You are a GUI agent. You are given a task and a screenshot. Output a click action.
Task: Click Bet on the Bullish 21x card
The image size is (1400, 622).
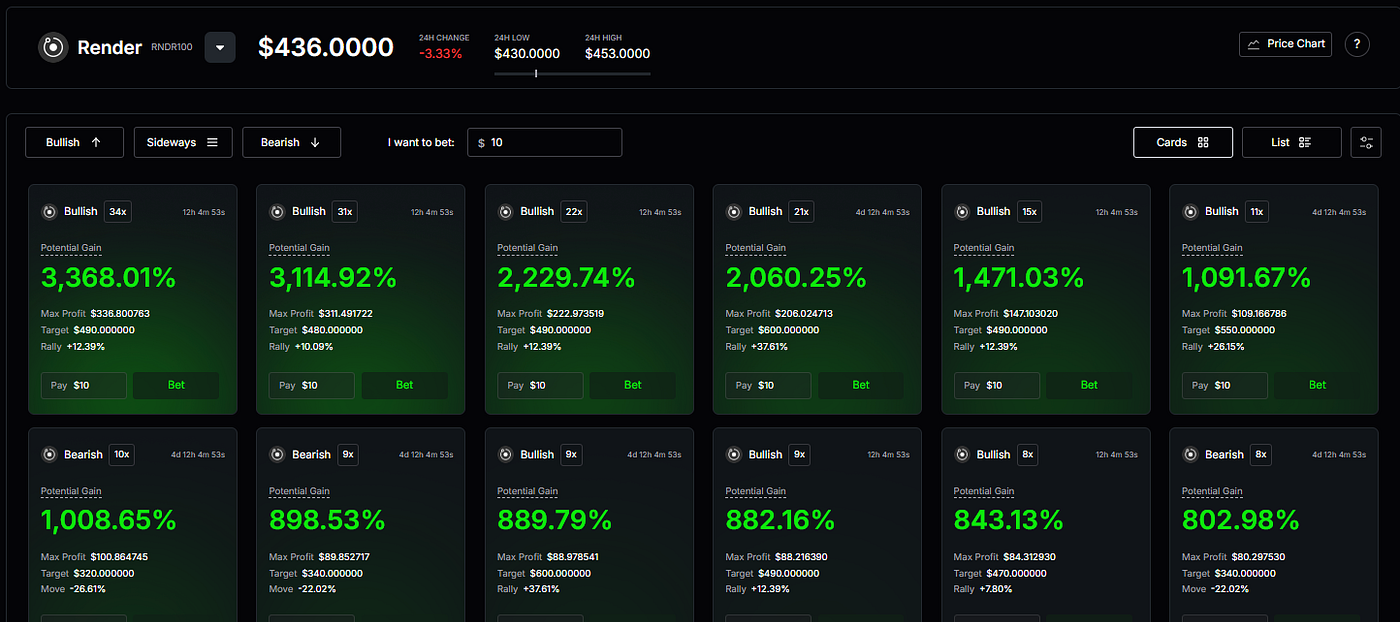tap(861, 385)
